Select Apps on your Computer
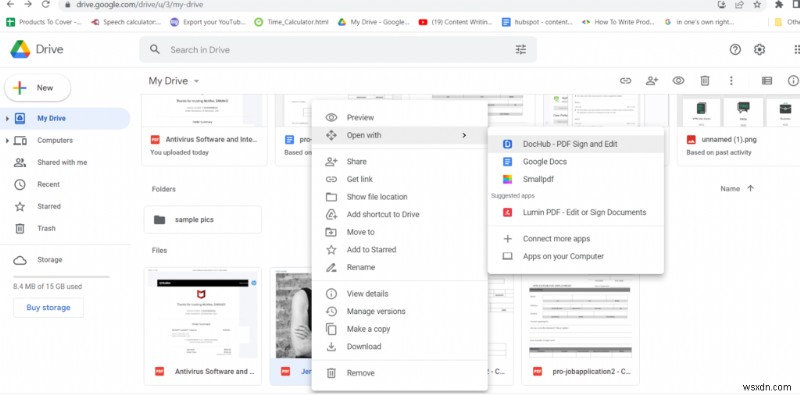The height and width of the screenshot is (395, 800). coord(576,256)
